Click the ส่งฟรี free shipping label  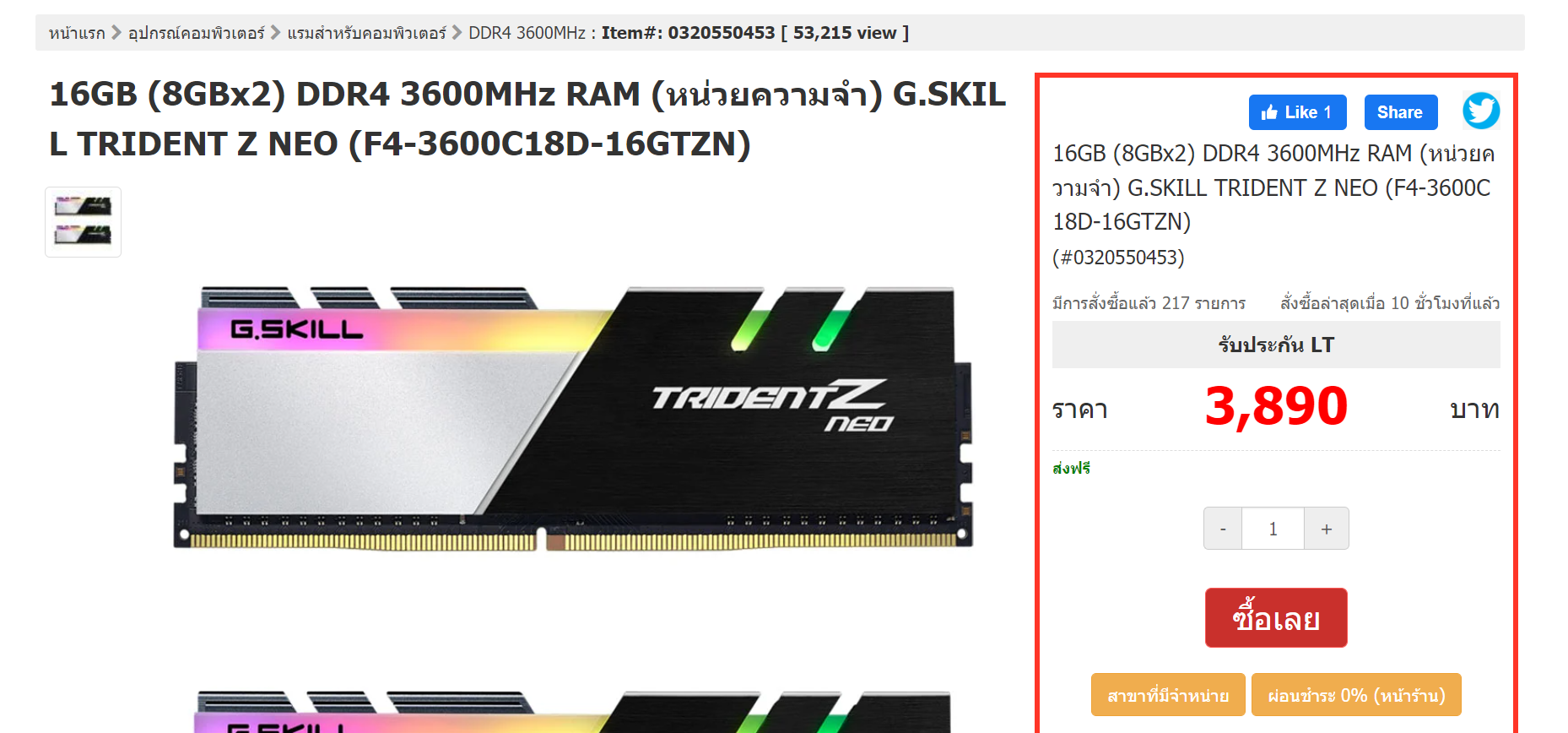click(1072, 468)
